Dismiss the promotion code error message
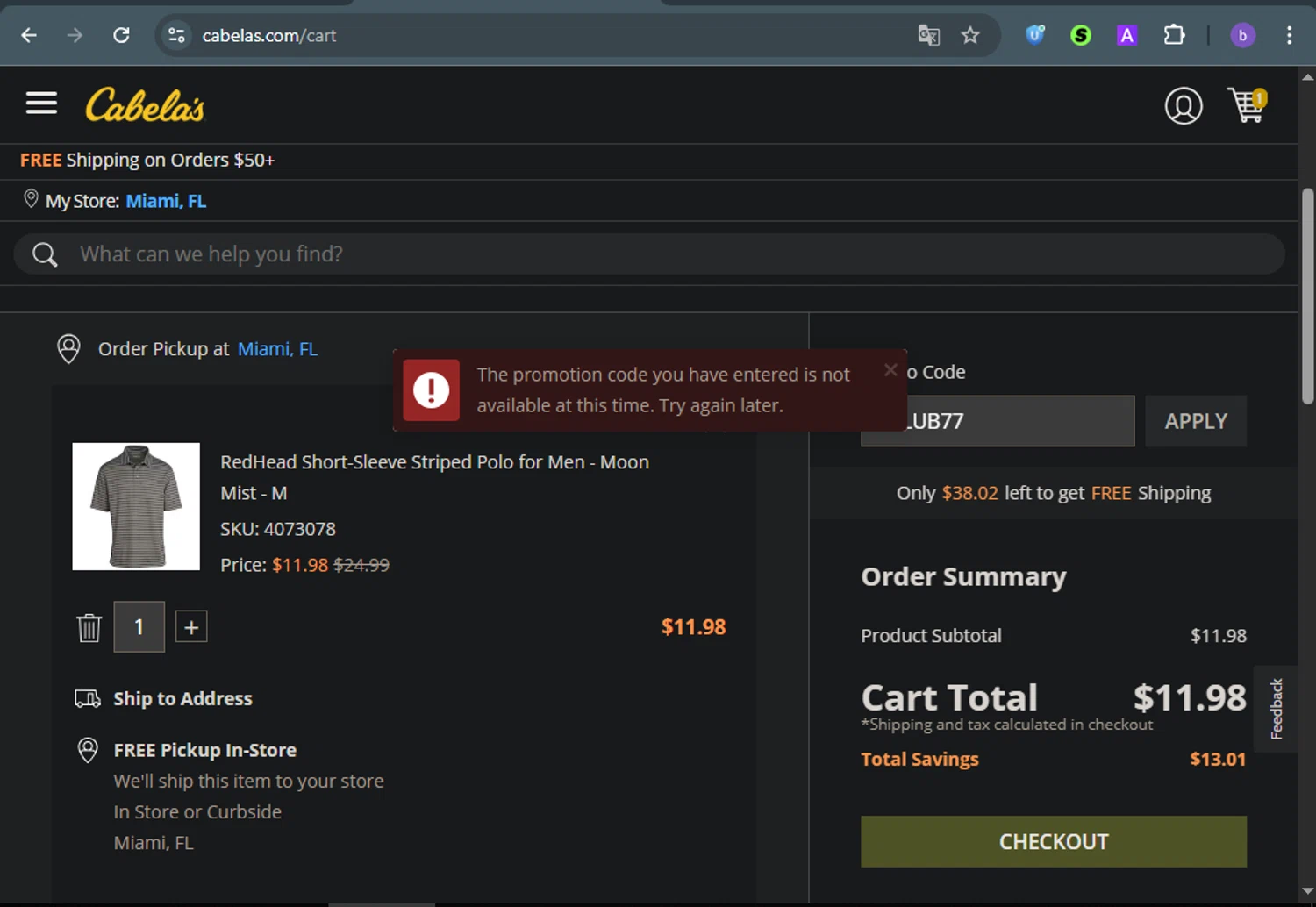The width and height of the screenshot is (1316, 907). (890, 369)
